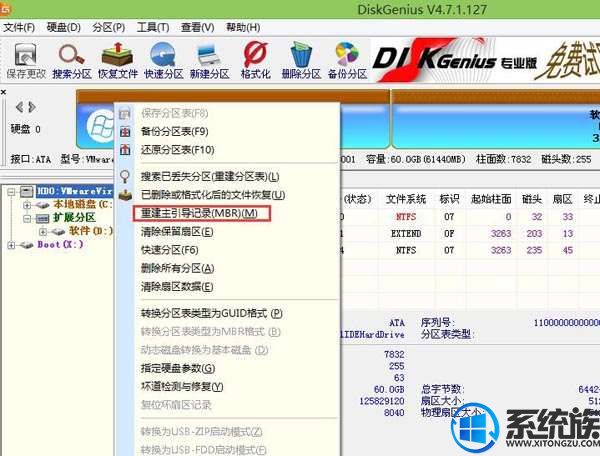The height and width of the screenshot is (456, 600).
Task: Open the 工具(T) menu
Action: point(153,28)
